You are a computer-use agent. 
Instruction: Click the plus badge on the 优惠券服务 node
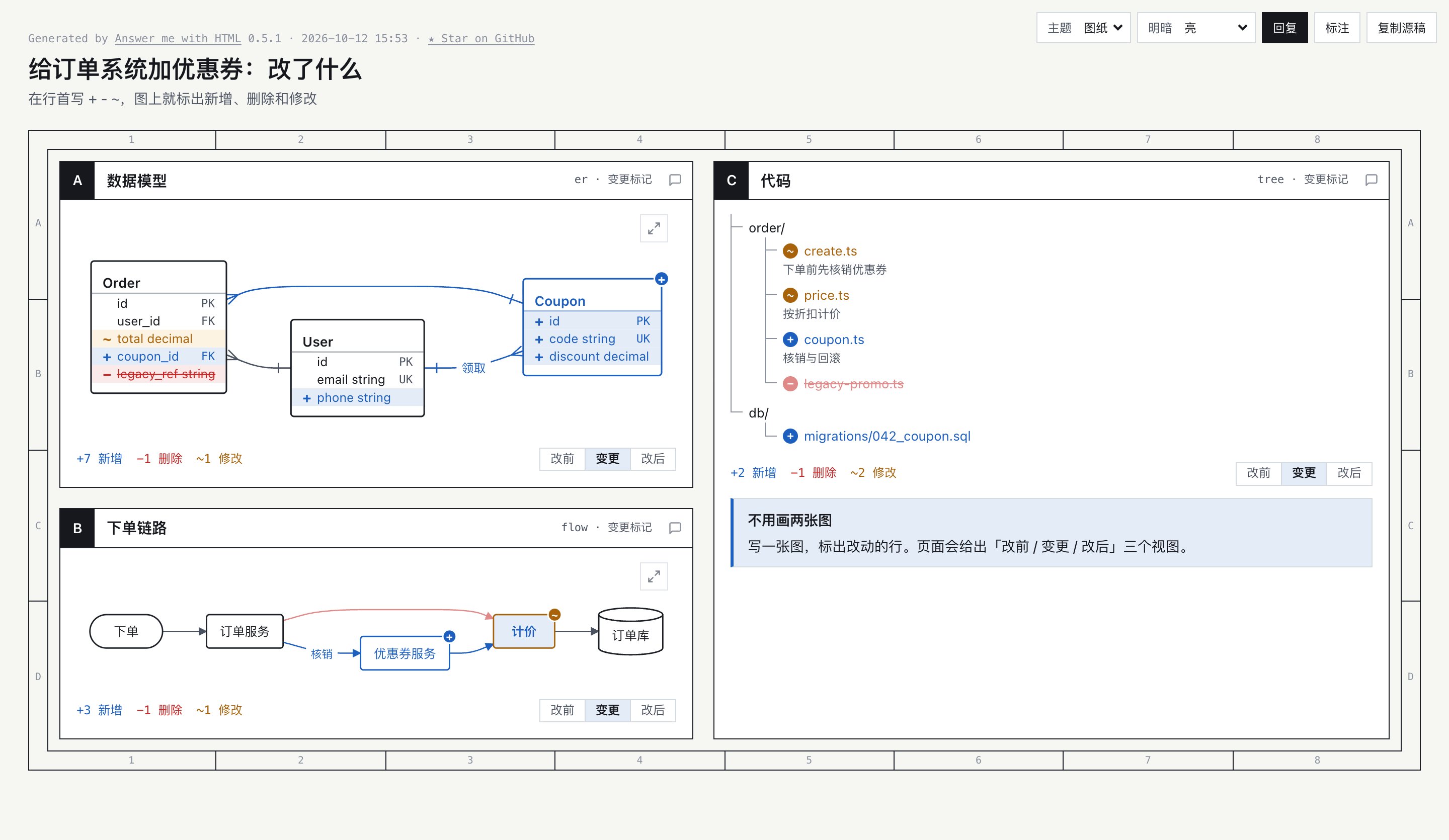coord(450,636)
